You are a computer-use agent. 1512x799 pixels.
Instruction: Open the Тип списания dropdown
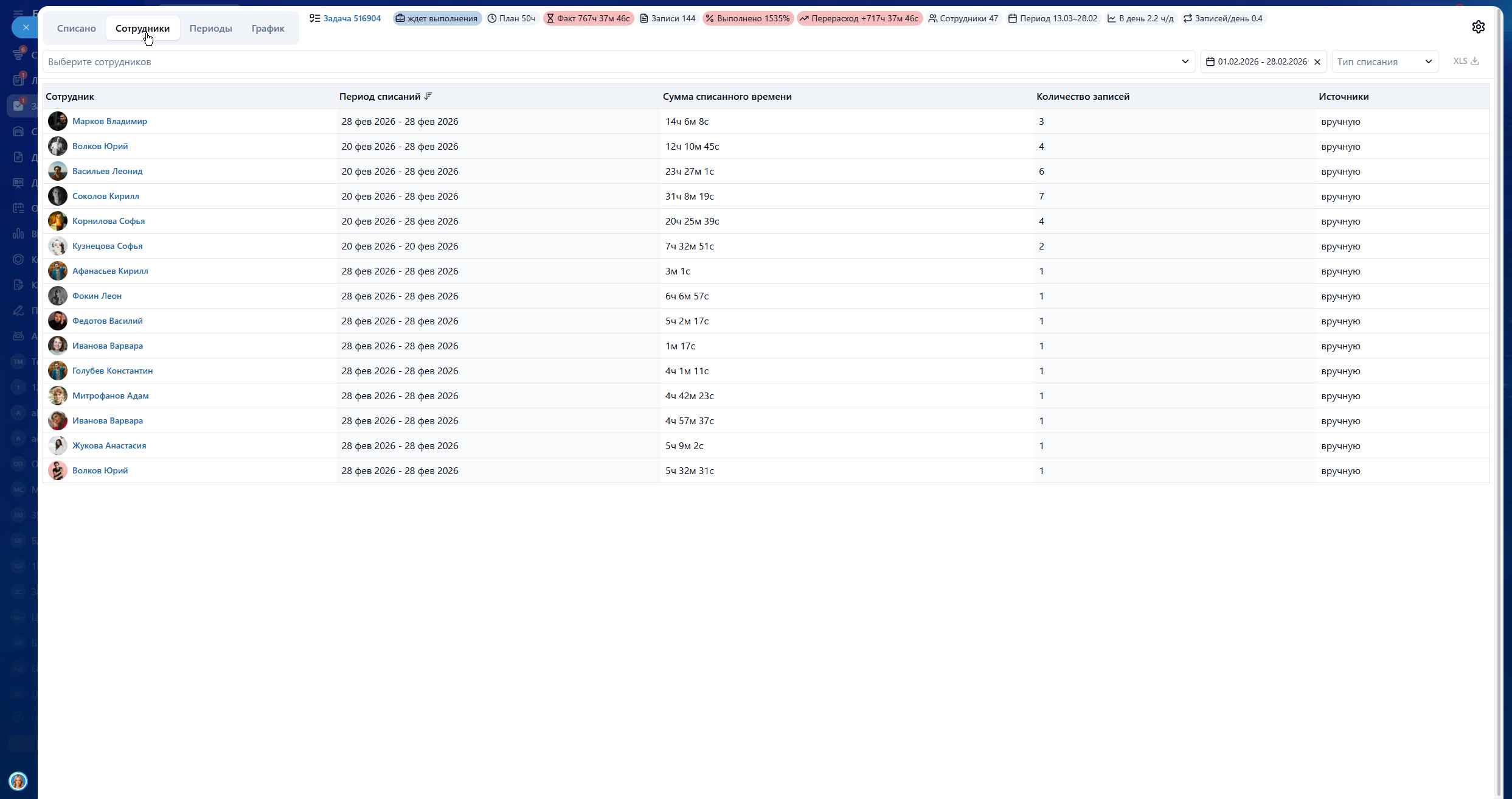coord(1384,61)
